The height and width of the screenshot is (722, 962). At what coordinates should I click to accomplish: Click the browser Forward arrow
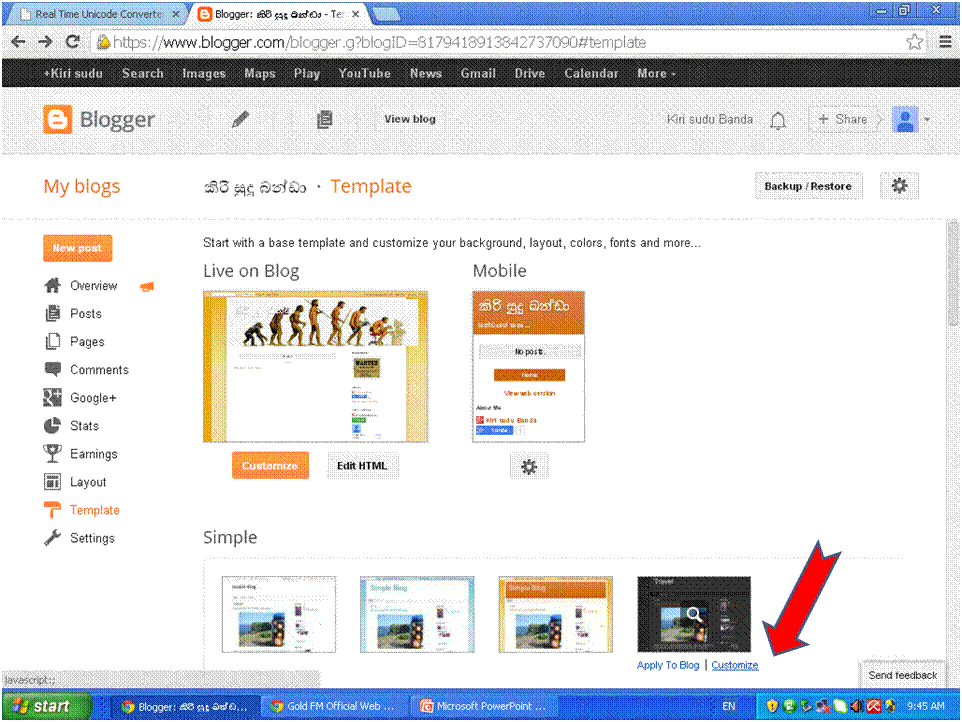[x=45, y=42]
